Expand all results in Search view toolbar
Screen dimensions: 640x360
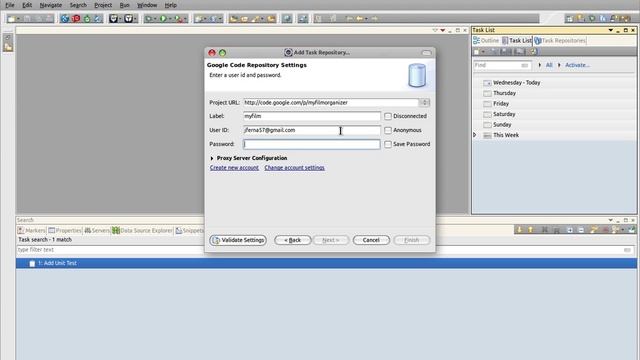[x=570, y=230]
